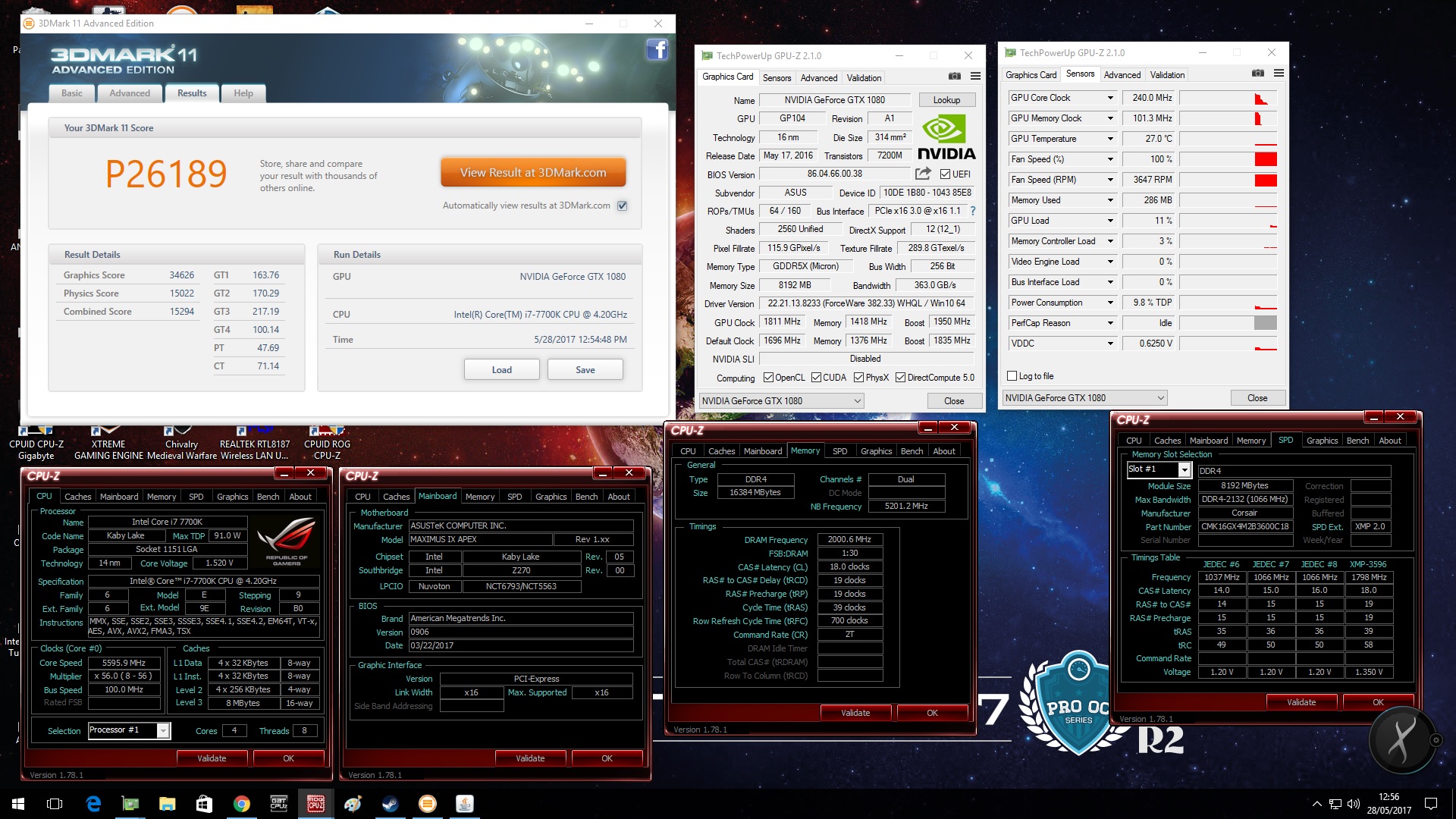The image size is (1456, 819).
Task: Click the Save button in Run Details
Action: (585, 370)
